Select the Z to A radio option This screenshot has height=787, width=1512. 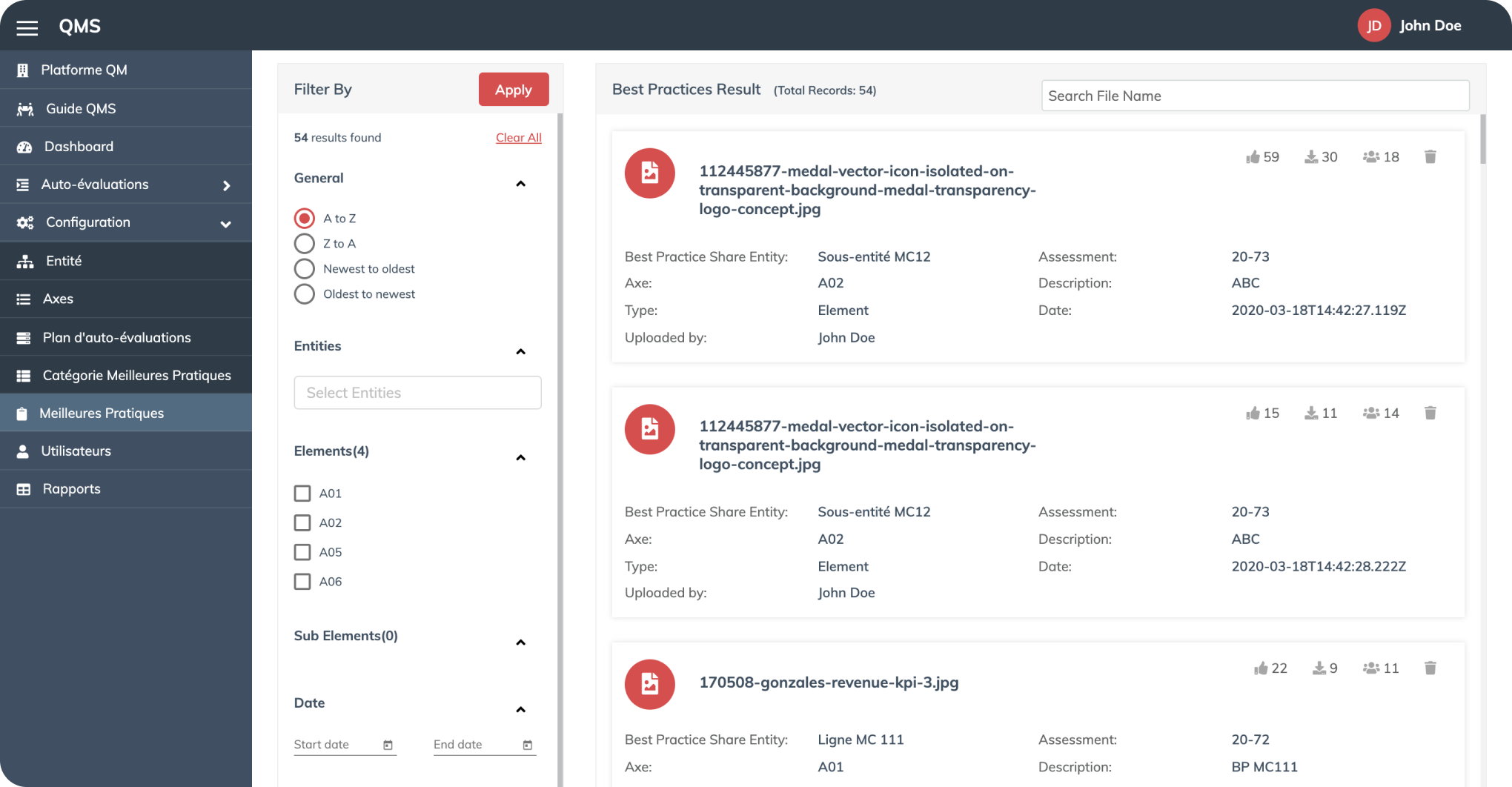coord(305,244)
